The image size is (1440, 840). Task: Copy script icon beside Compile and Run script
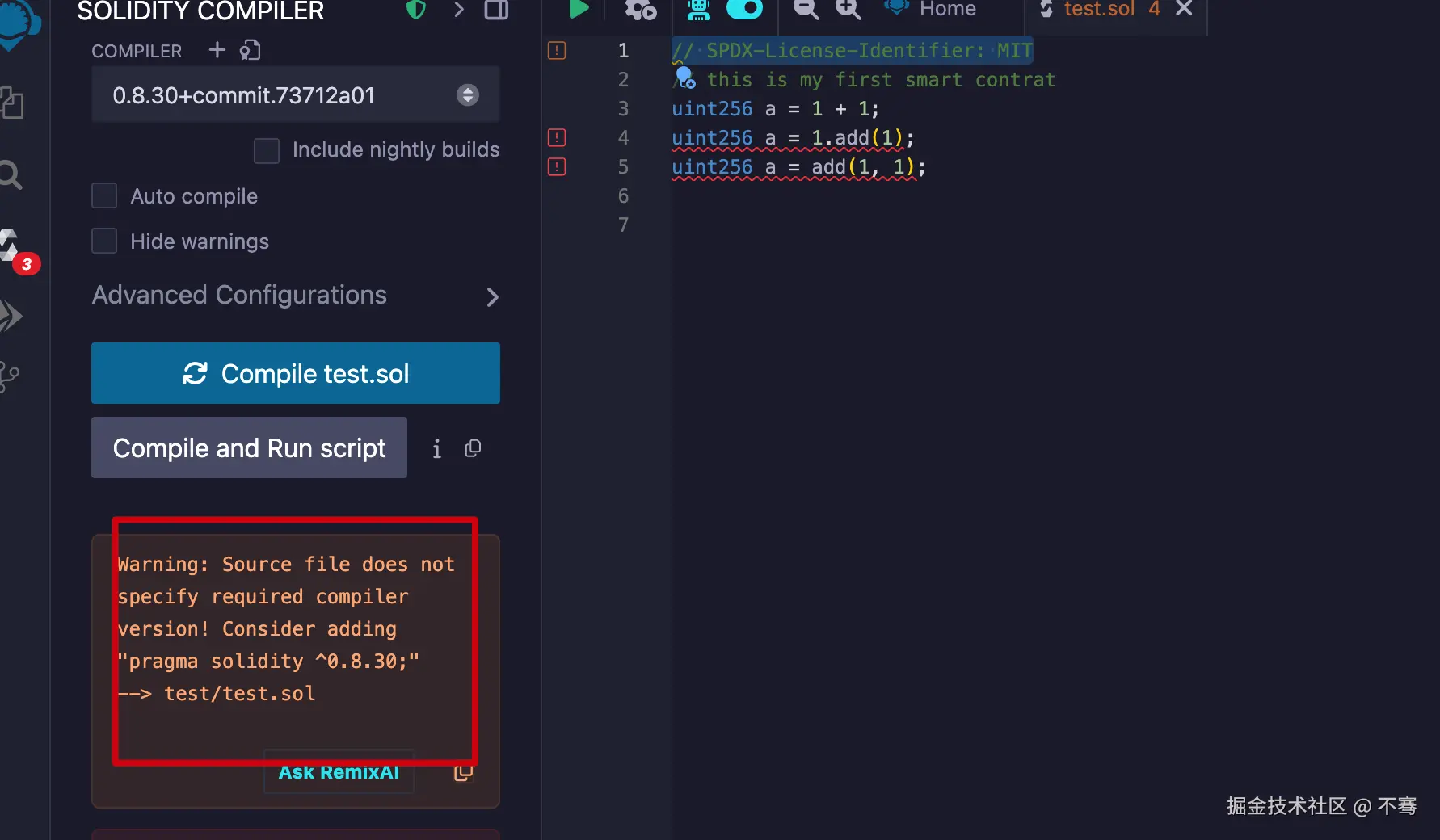(473, 448)
